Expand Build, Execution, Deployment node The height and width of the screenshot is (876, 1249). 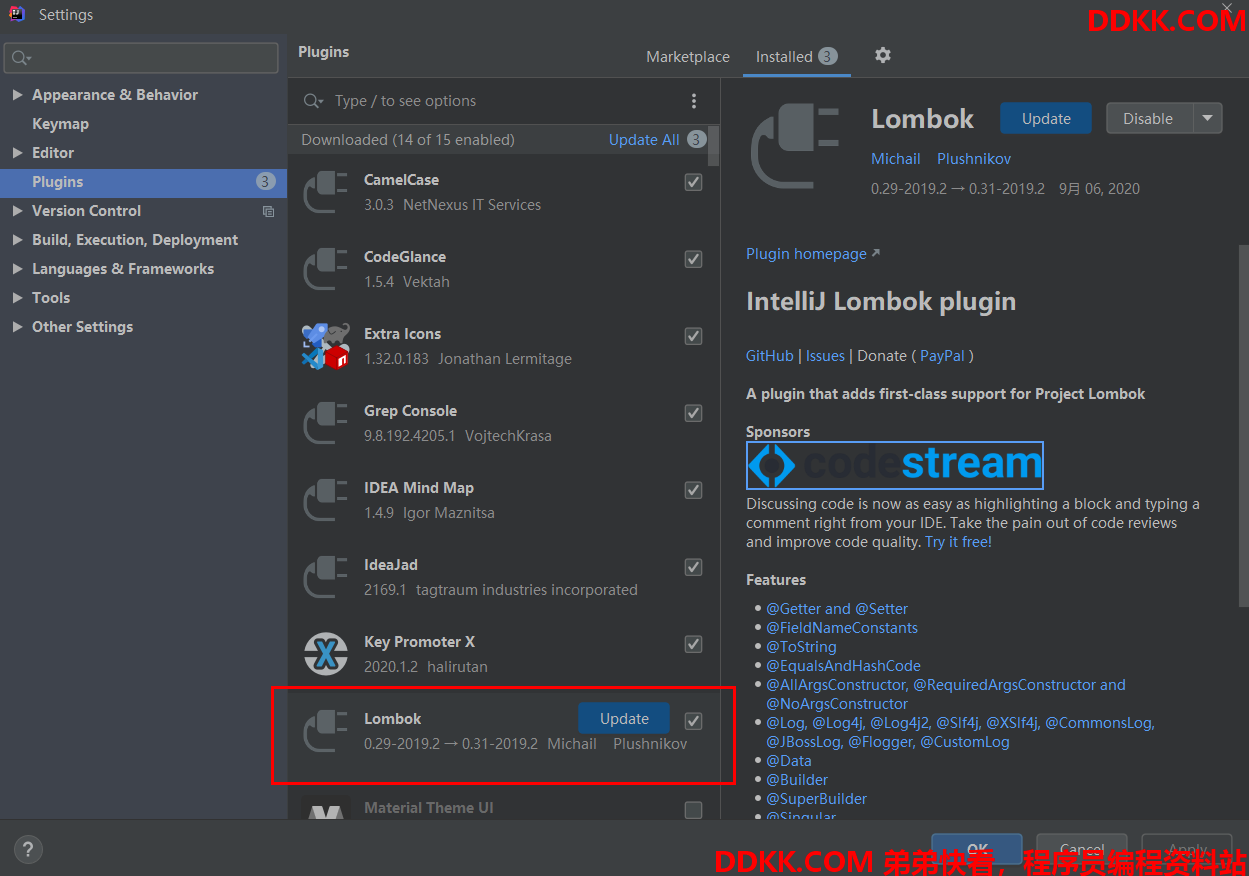pos(17,240)
